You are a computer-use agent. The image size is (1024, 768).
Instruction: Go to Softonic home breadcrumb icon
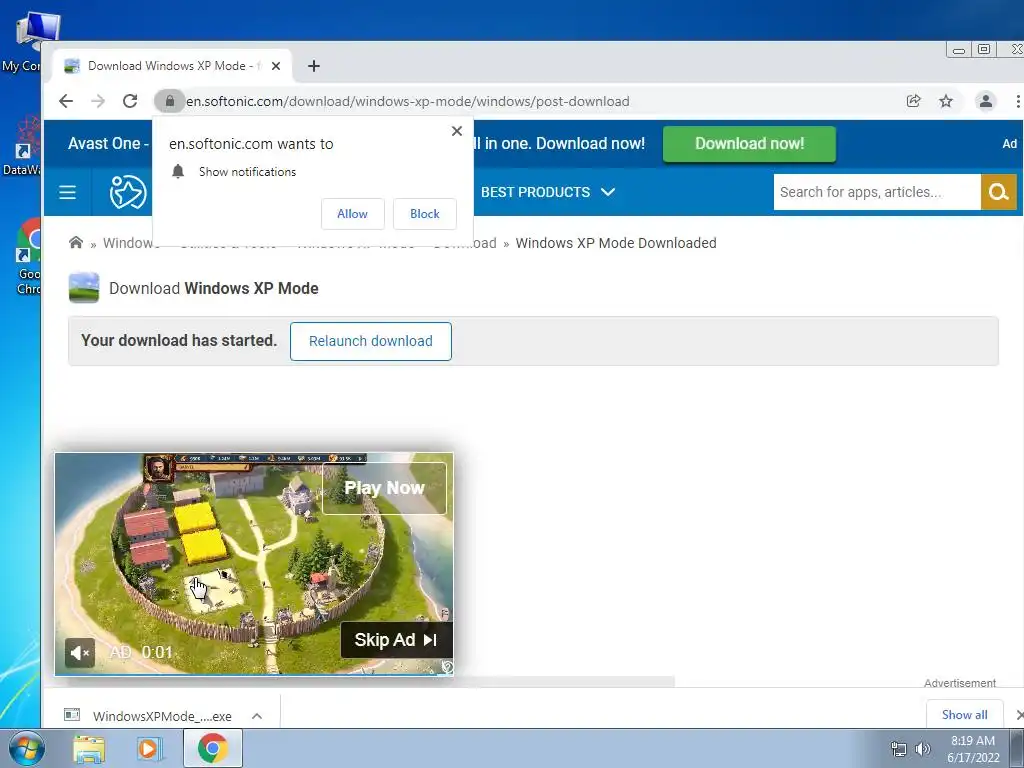click(76, 243)
